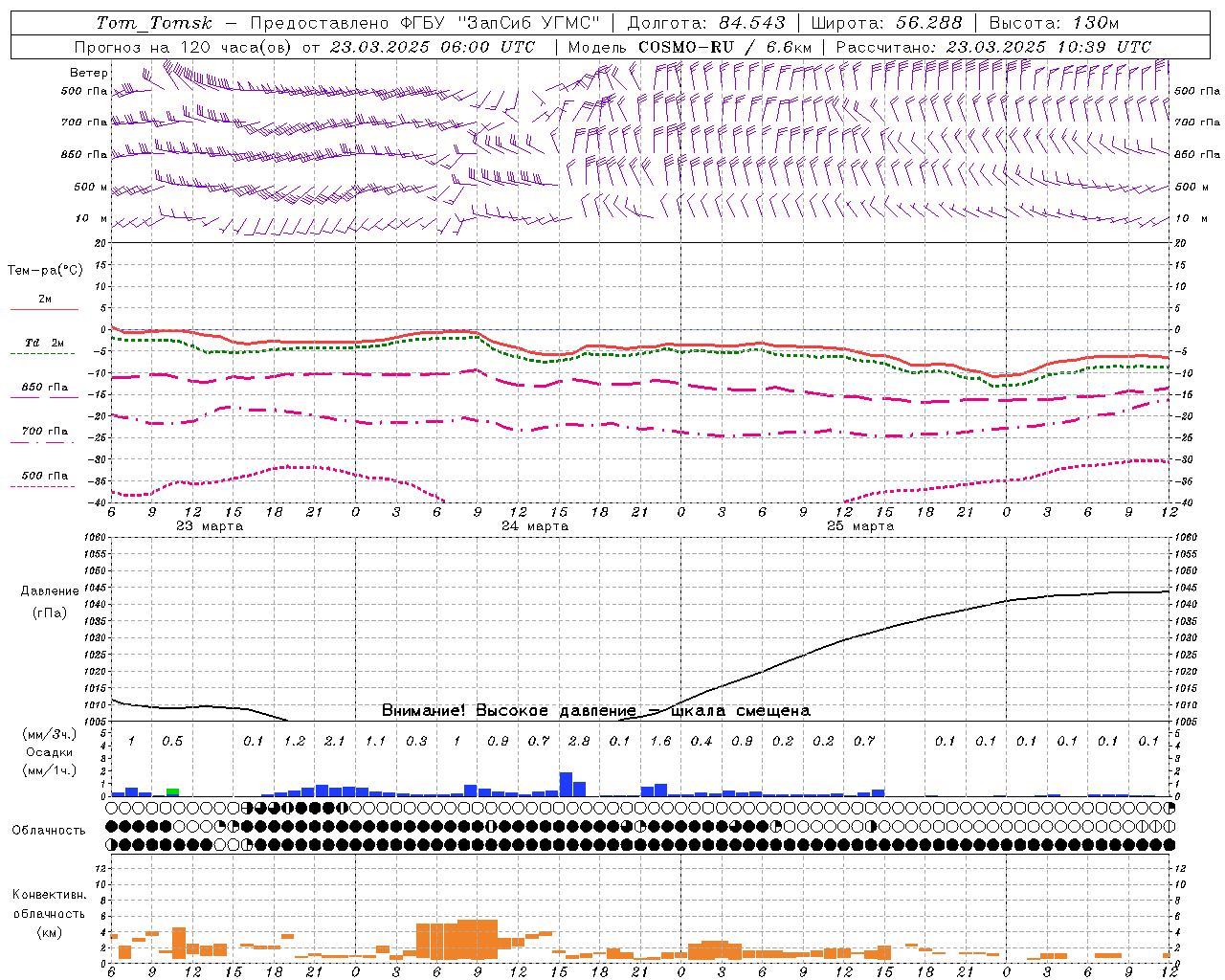Click the 24 марта date label
1225x980 pixels.
pyautogui.click(x=535, y=526)
